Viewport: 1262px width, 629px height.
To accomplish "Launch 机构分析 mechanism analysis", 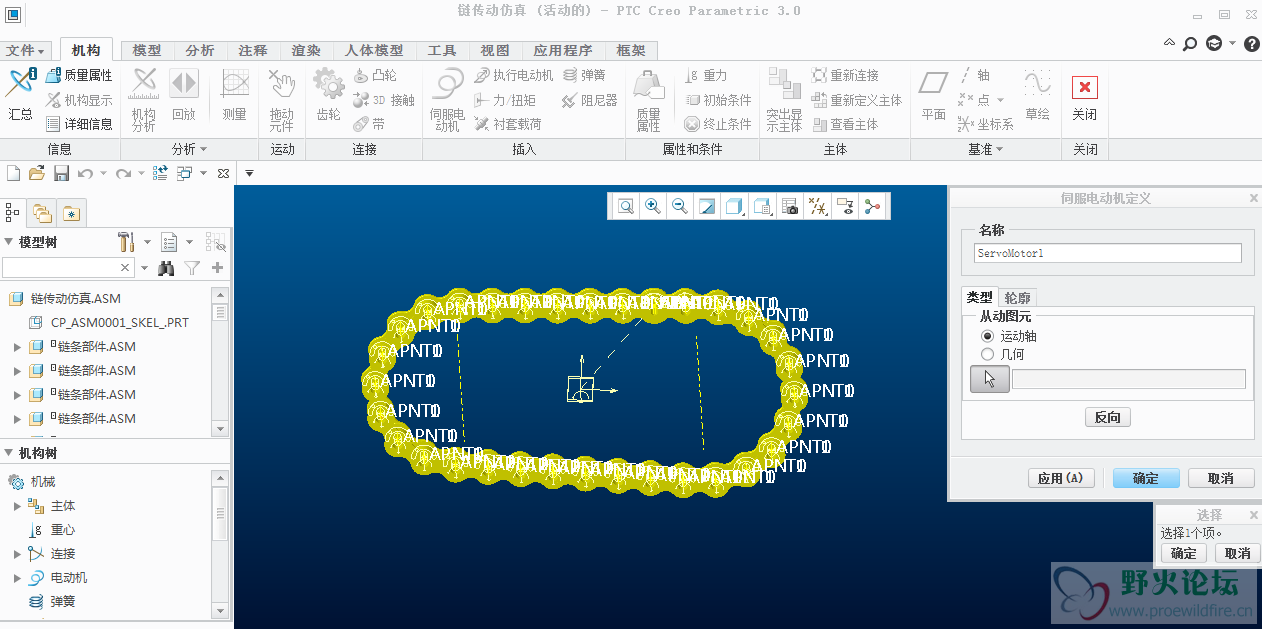I will pos(144,100).
